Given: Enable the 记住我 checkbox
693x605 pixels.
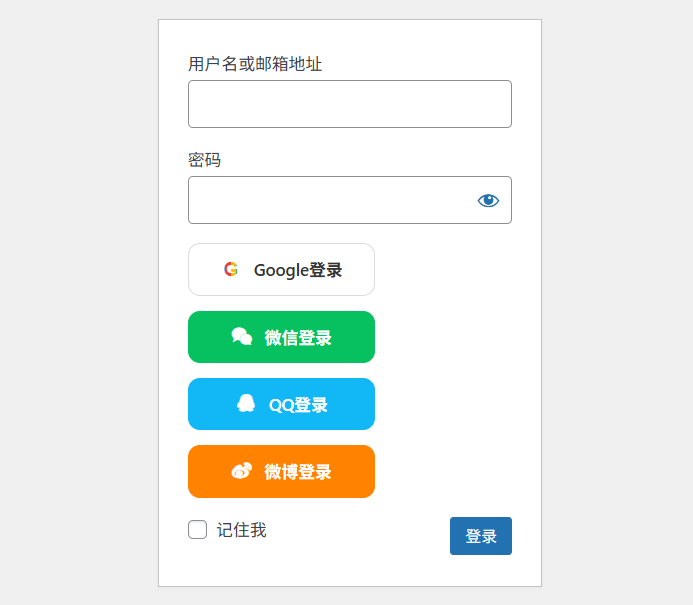Looking at the screenshot, I should coord(198,530).
